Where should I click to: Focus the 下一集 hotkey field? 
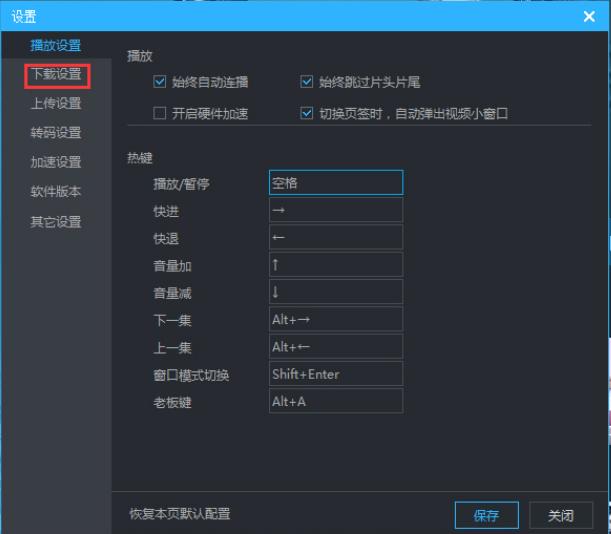tap(335, 319)
